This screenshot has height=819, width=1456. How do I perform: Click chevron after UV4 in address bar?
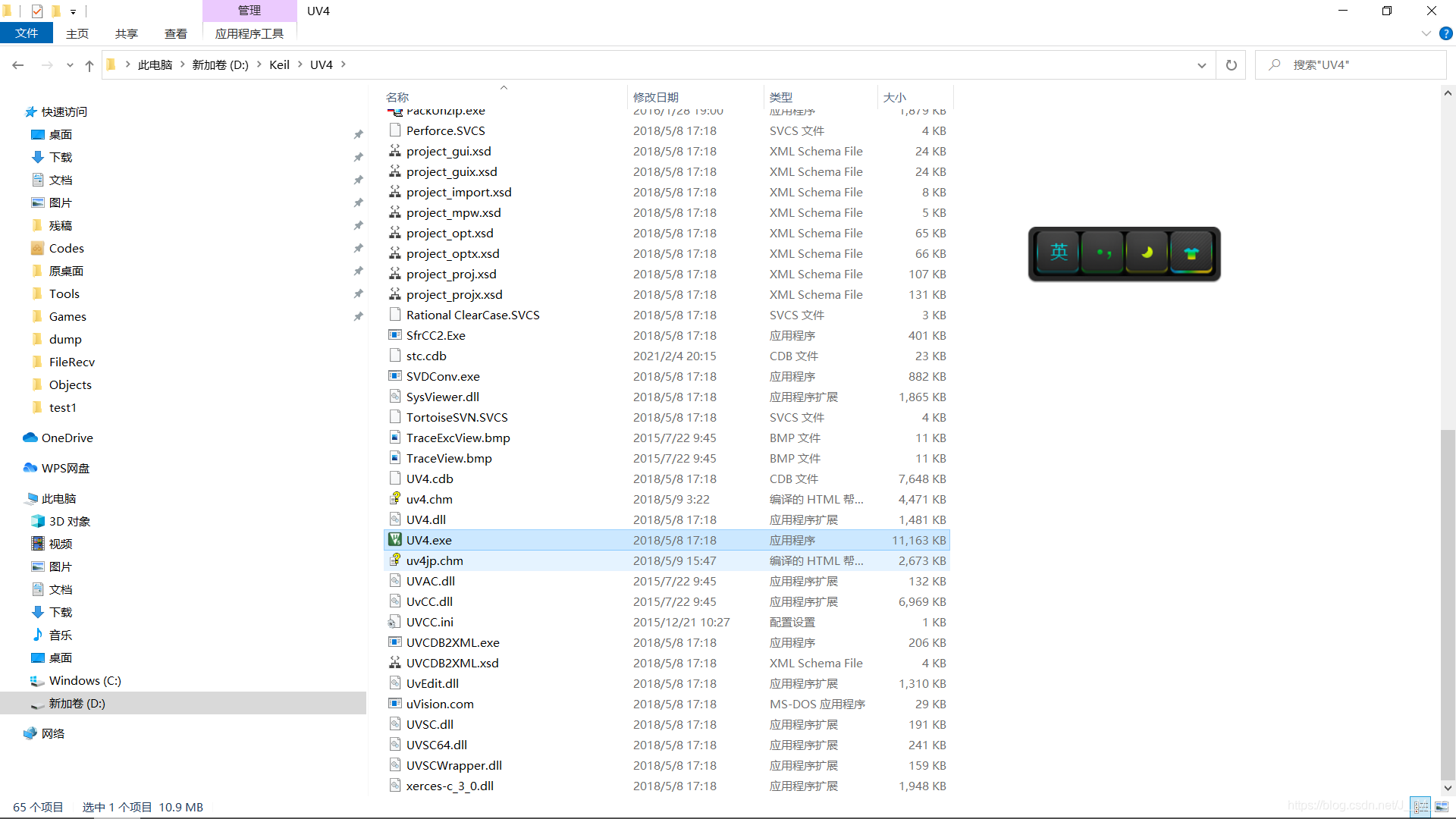point(344,64)
